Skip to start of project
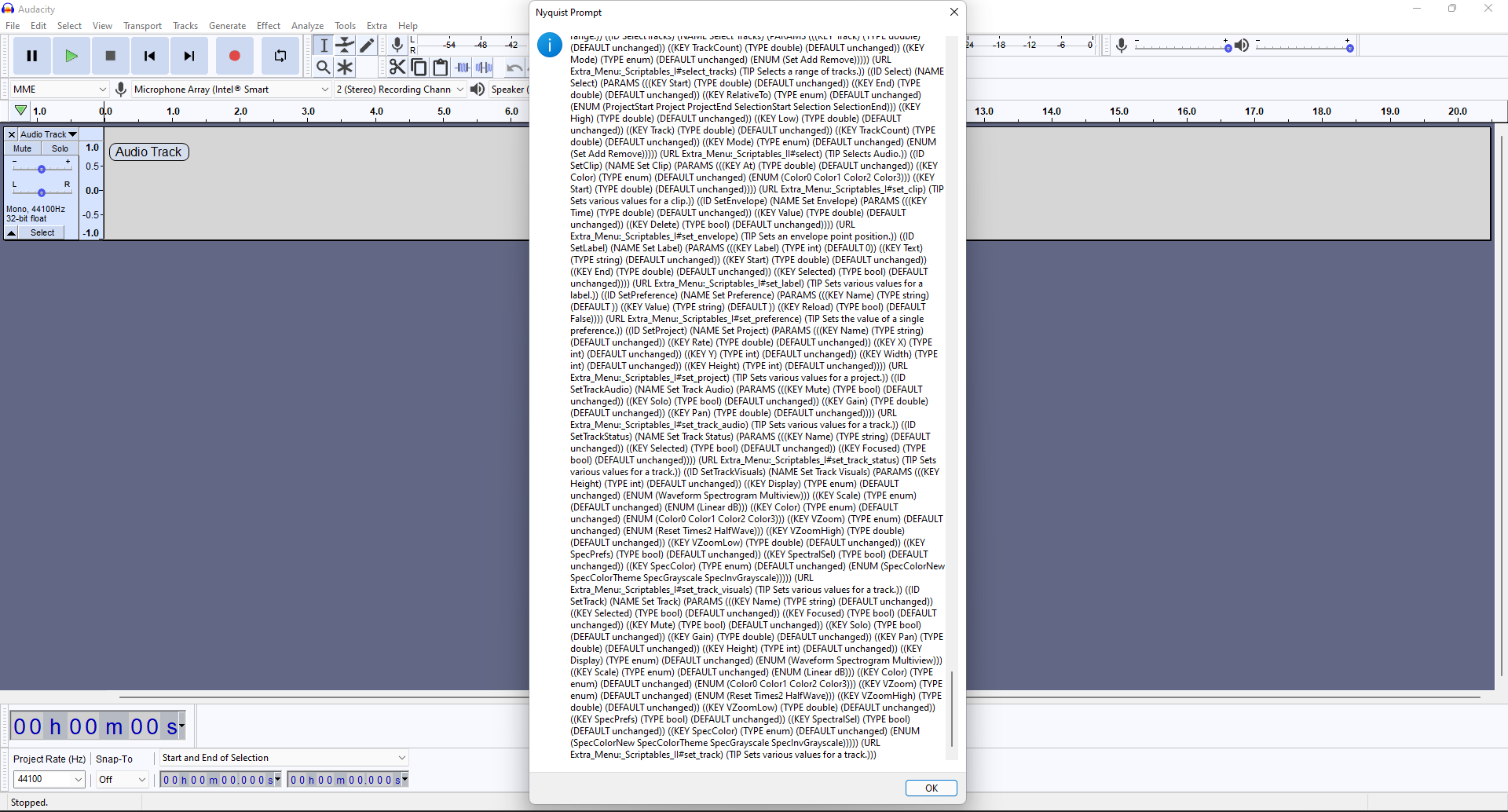 click(x=150, y=56)
